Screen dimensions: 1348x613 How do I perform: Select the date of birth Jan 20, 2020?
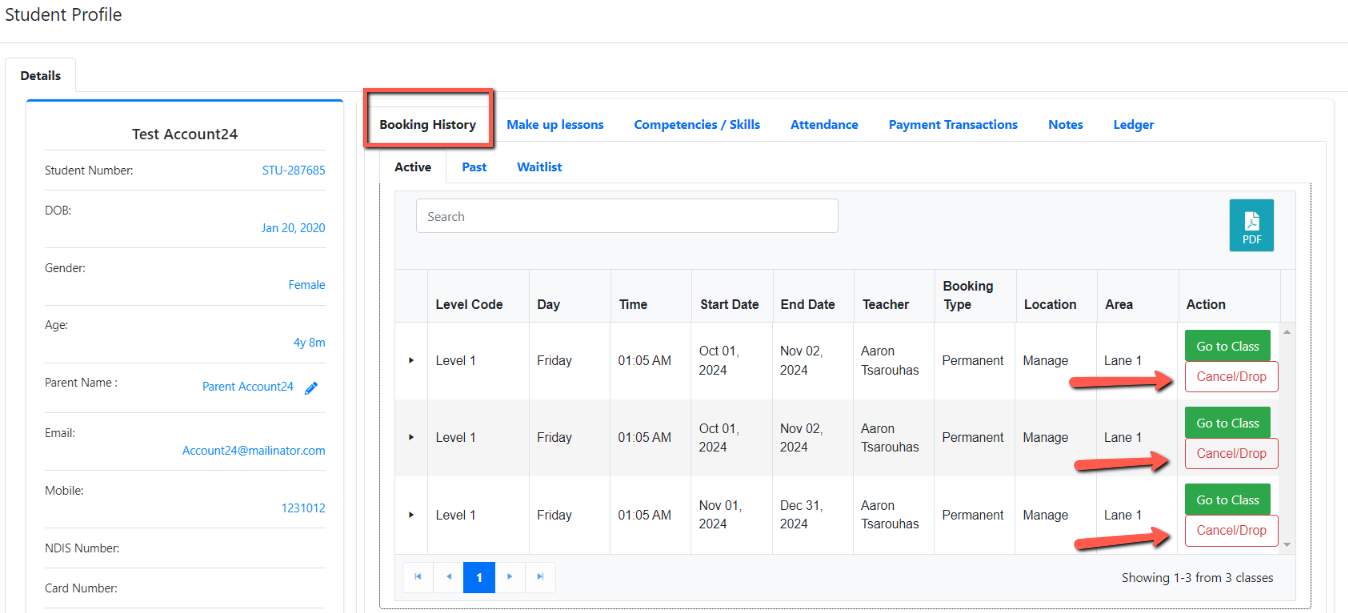coord(293,228)
